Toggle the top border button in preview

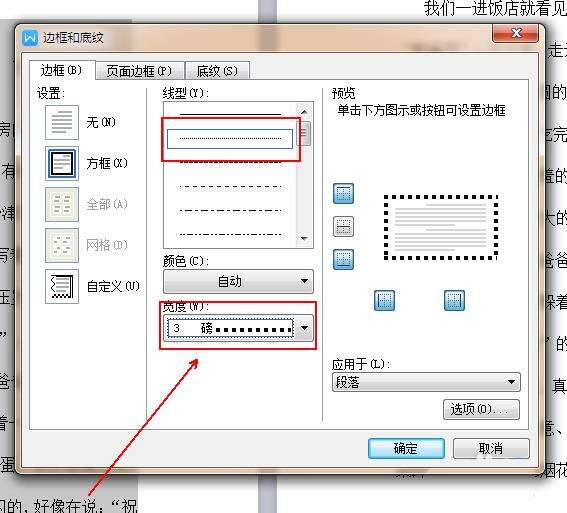coord(343,193)
